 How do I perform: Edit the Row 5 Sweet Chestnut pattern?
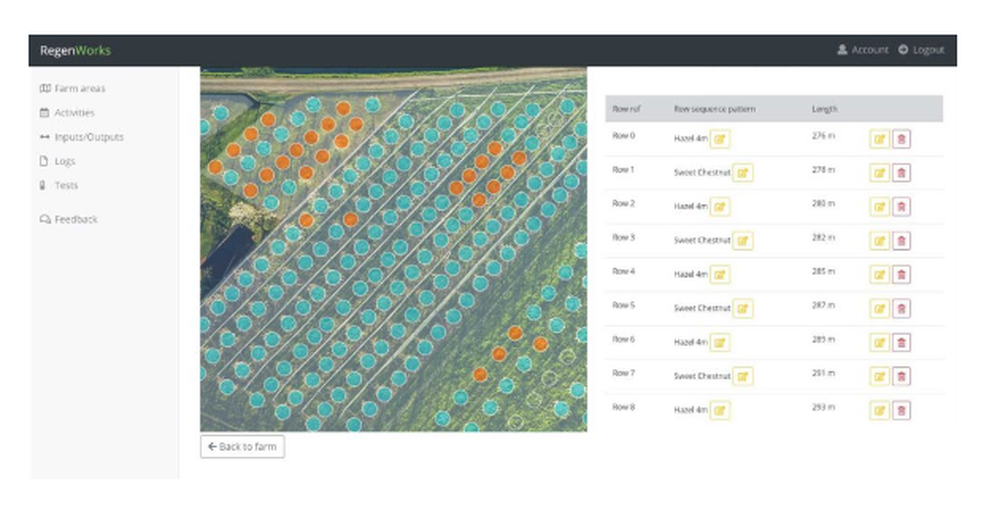click(x=742, y=309)
